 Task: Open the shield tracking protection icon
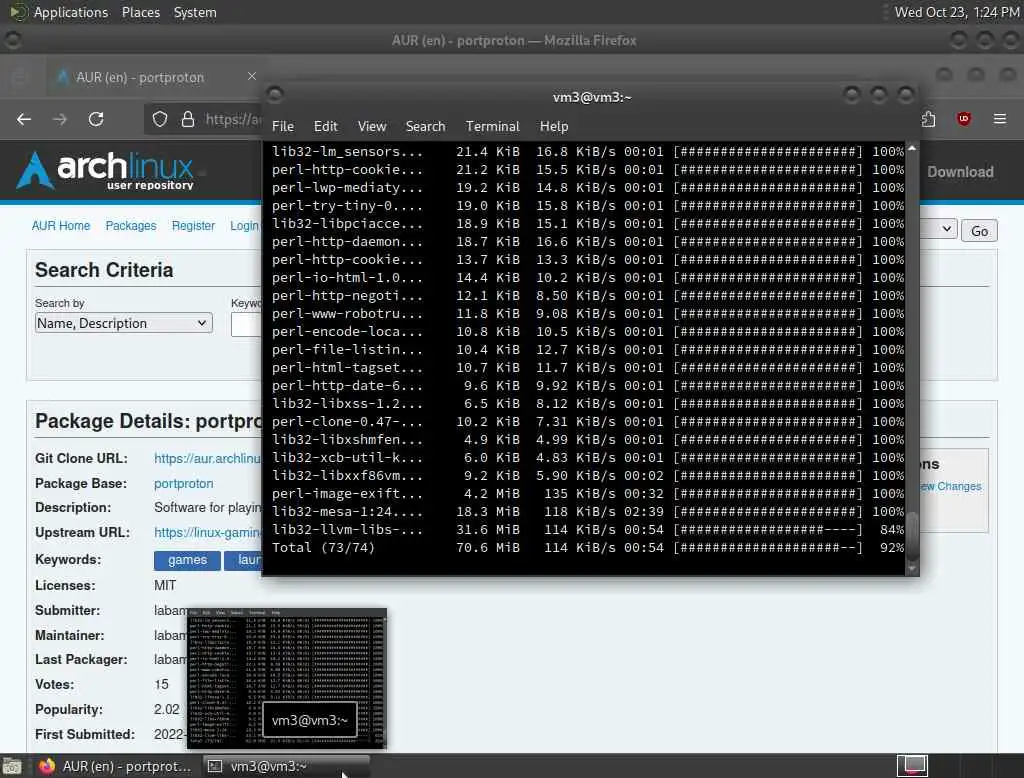[160, 119]
